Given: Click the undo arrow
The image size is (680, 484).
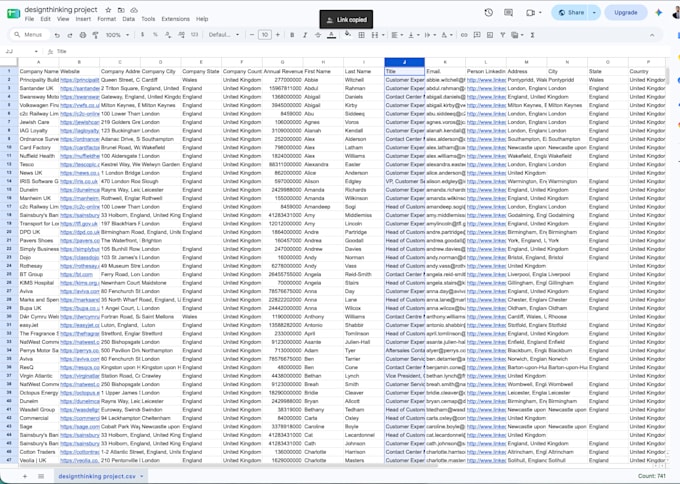Looking at the screenshot, I should (57, 35).
